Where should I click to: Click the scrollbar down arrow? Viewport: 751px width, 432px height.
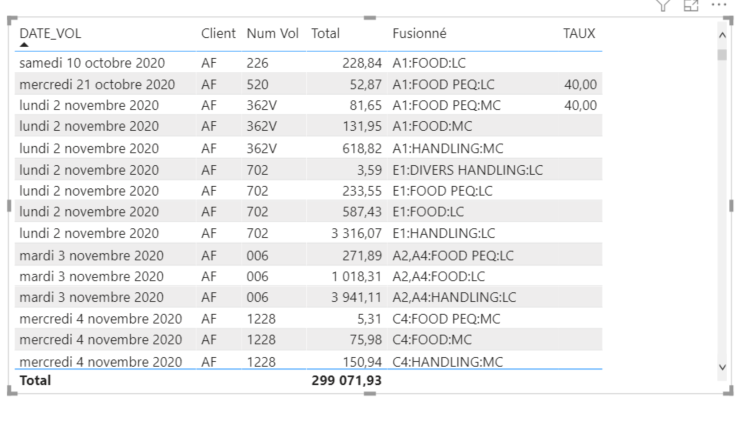tap(722, 367)
